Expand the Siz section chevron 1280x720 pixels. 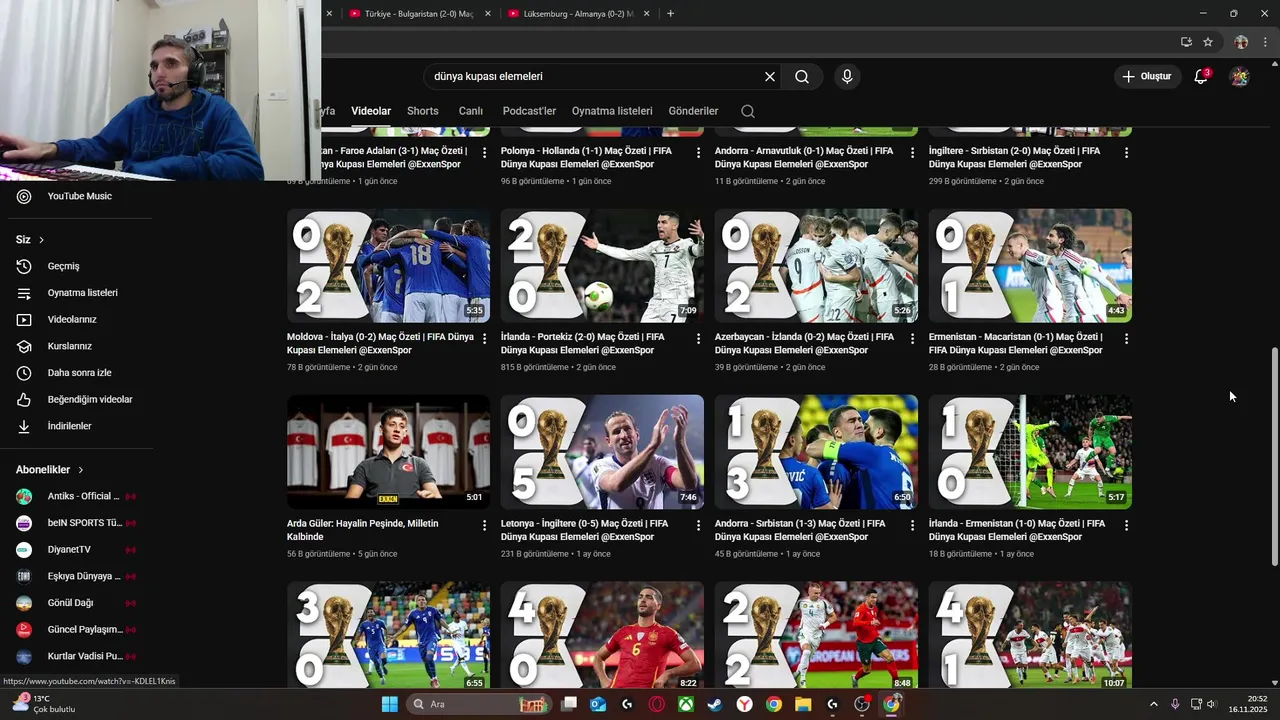(x=41, y=240)
